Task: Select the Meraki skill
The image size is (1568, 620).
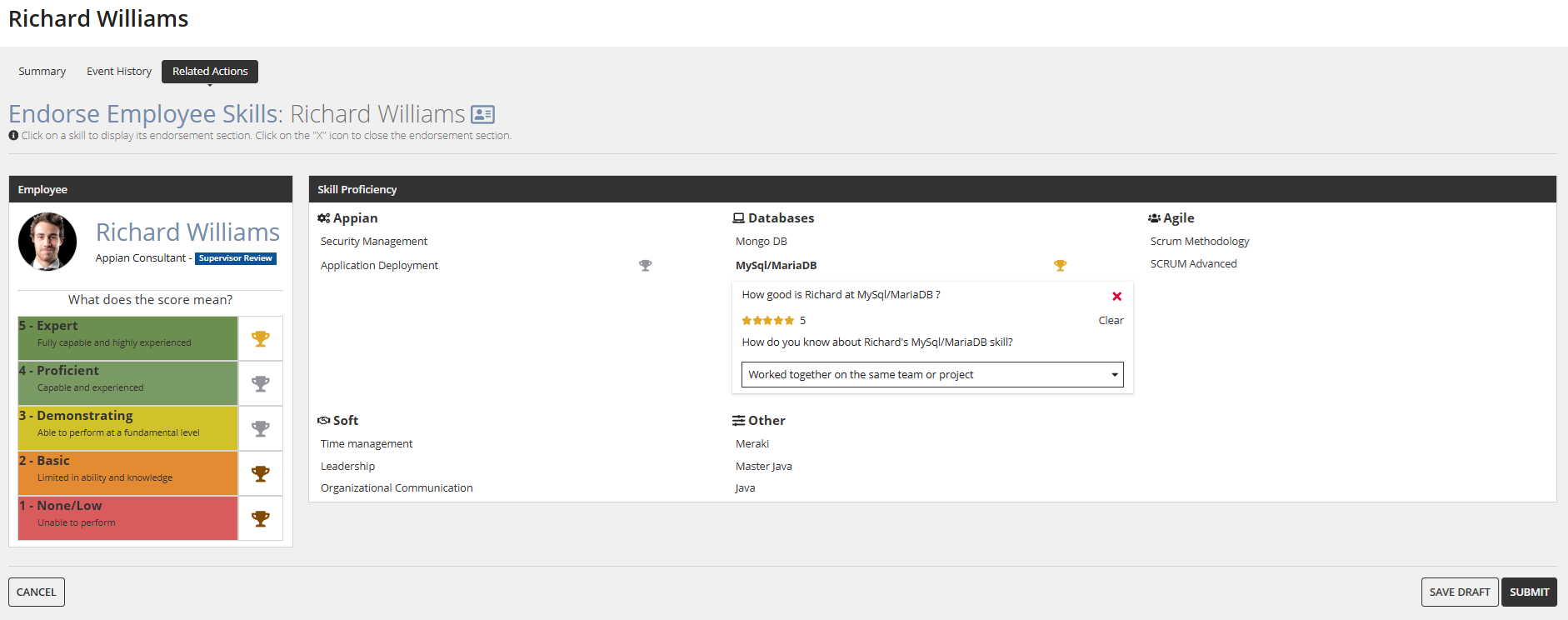Action: click(x=752, y=444)
